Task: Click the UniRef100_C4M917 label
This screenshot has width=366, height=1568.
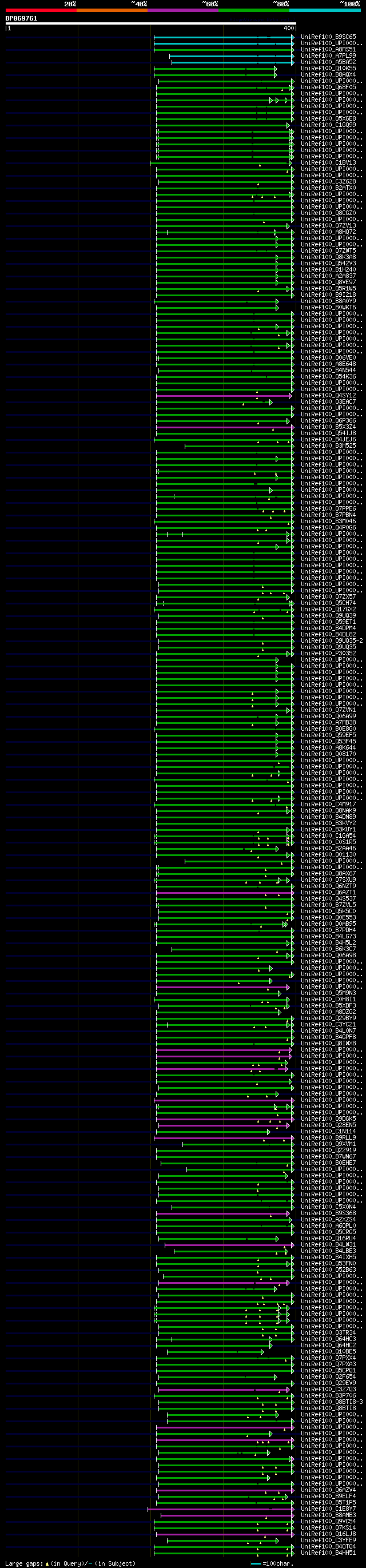Action: (x=328, y=804)
